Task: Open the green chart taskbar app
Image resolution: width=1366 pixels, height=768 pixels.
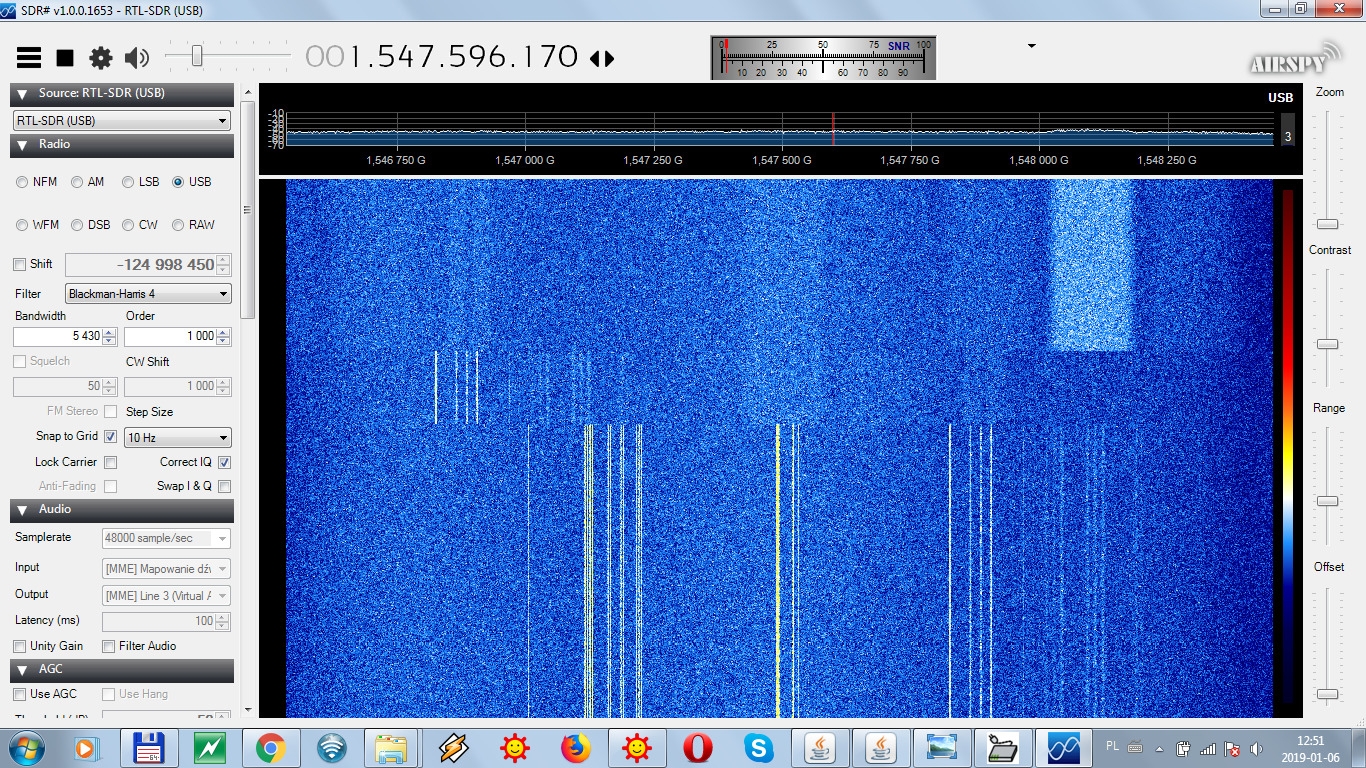Action: [210, 747]
